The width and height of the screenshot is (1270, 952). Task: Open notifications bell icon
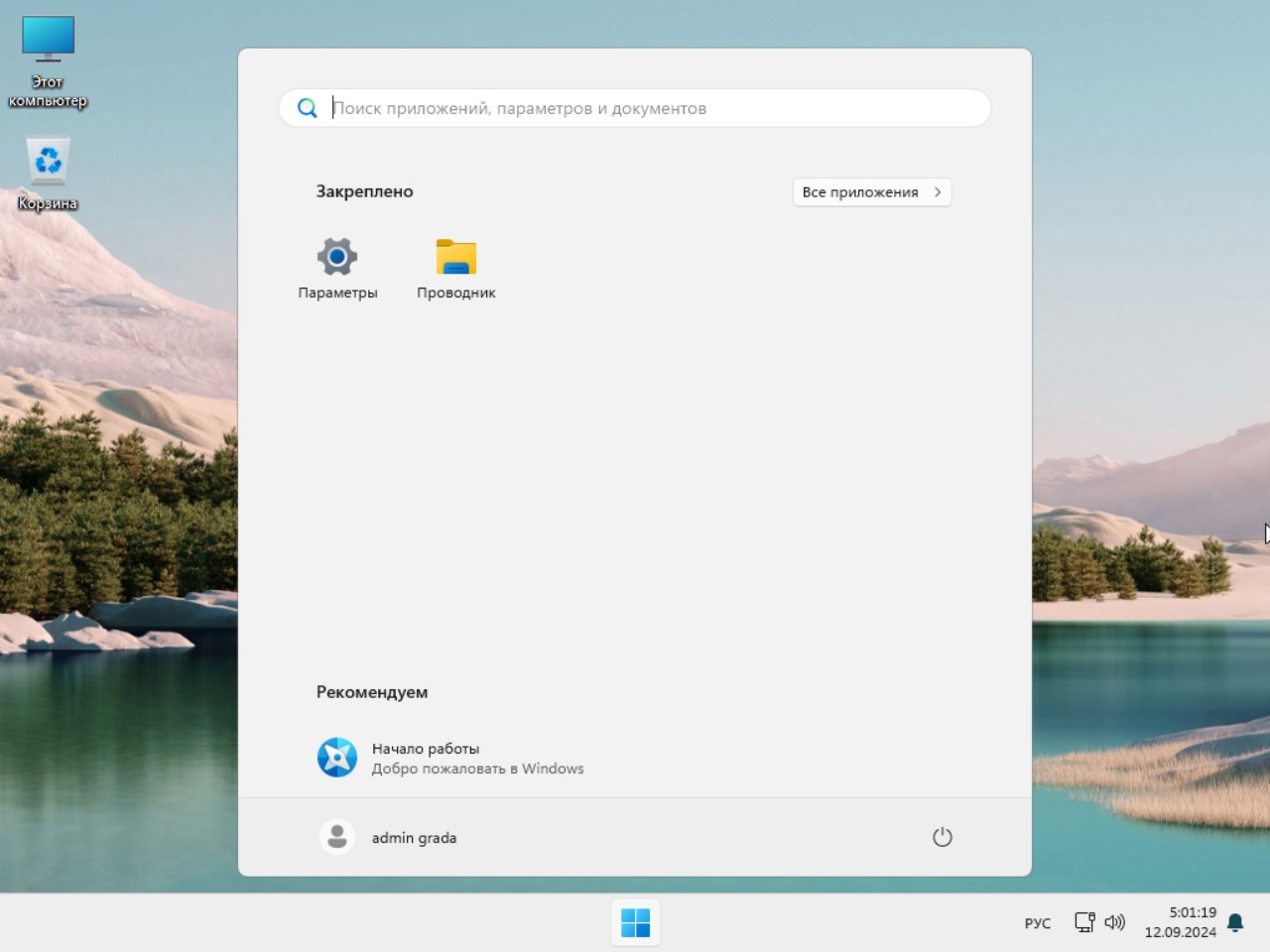[x=1235, y=923]
